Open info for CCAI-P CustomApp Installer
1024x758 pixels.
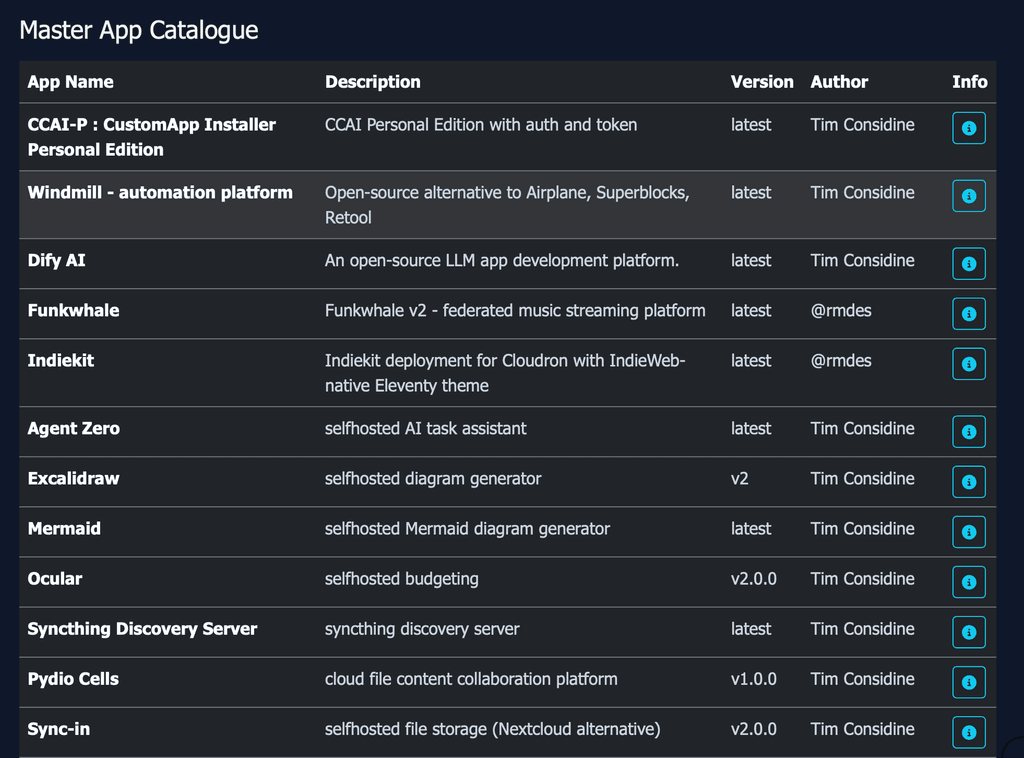point(968,128)
